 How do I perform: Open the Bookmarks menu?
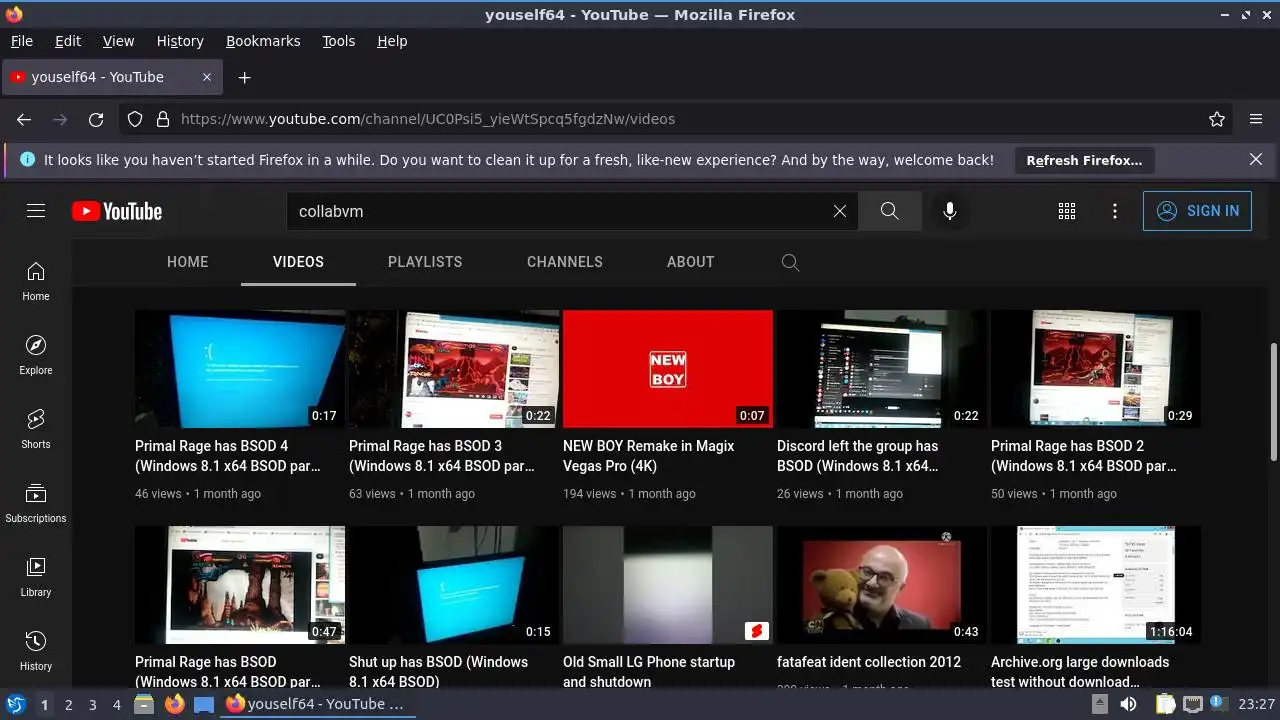point(263,41)
